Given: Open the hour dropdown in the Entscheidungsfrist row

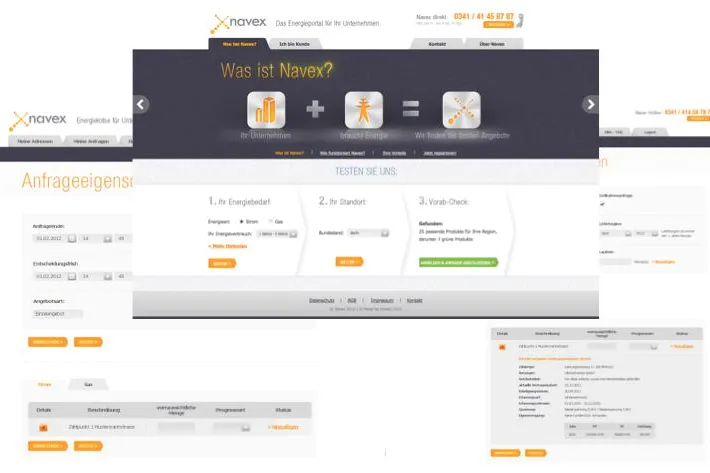Looking at the screenshot, I should (x=96, y=276).
